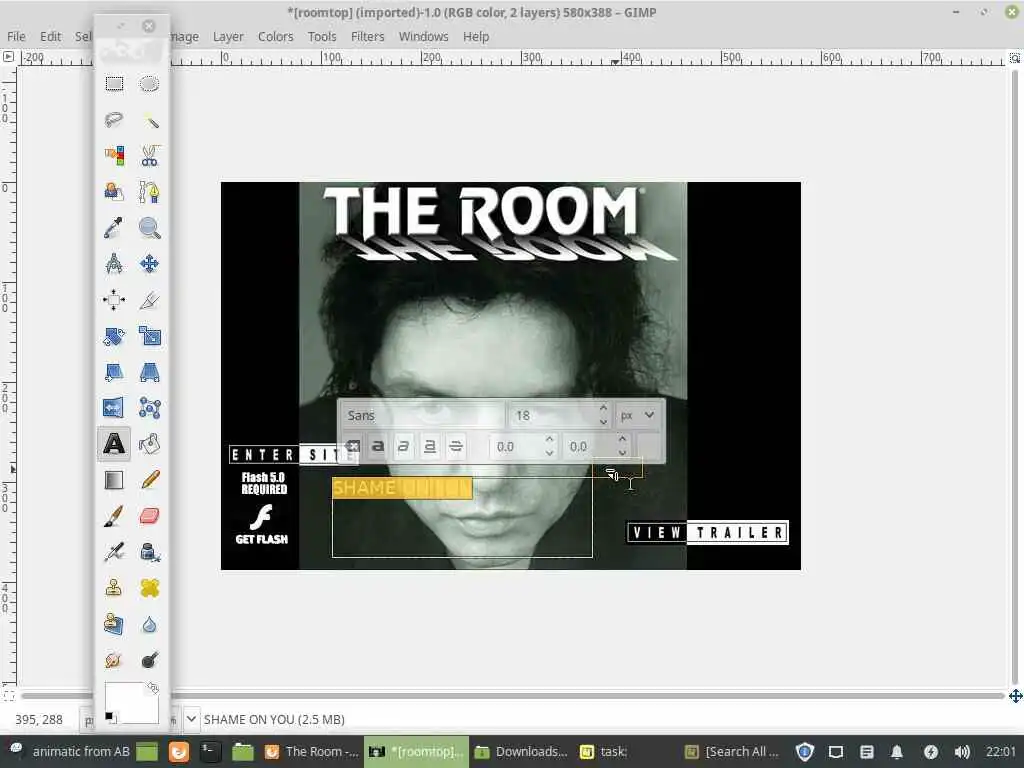Viewport: 1024px width, 768px height.
Task: Select the Scissors Select tool
Action: 150,156
